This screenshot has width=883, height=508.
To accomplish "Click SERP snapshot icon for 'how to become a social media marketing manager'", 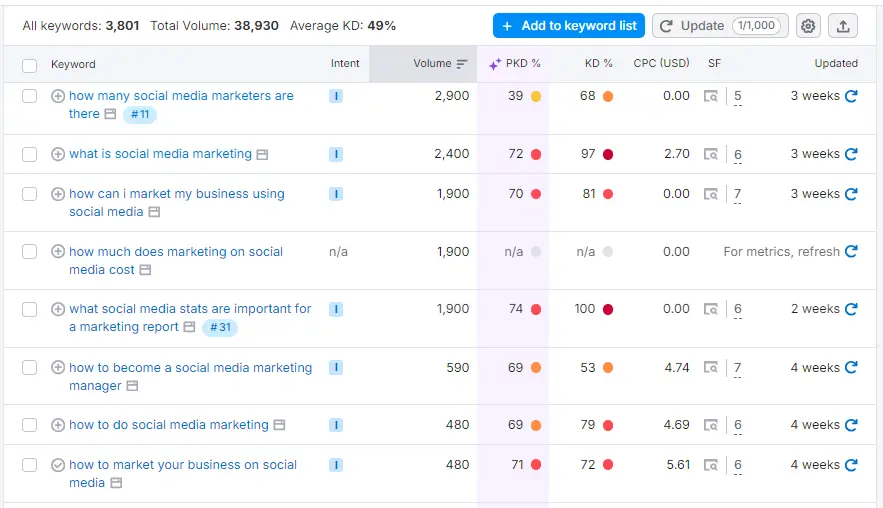I will [711, 368].
